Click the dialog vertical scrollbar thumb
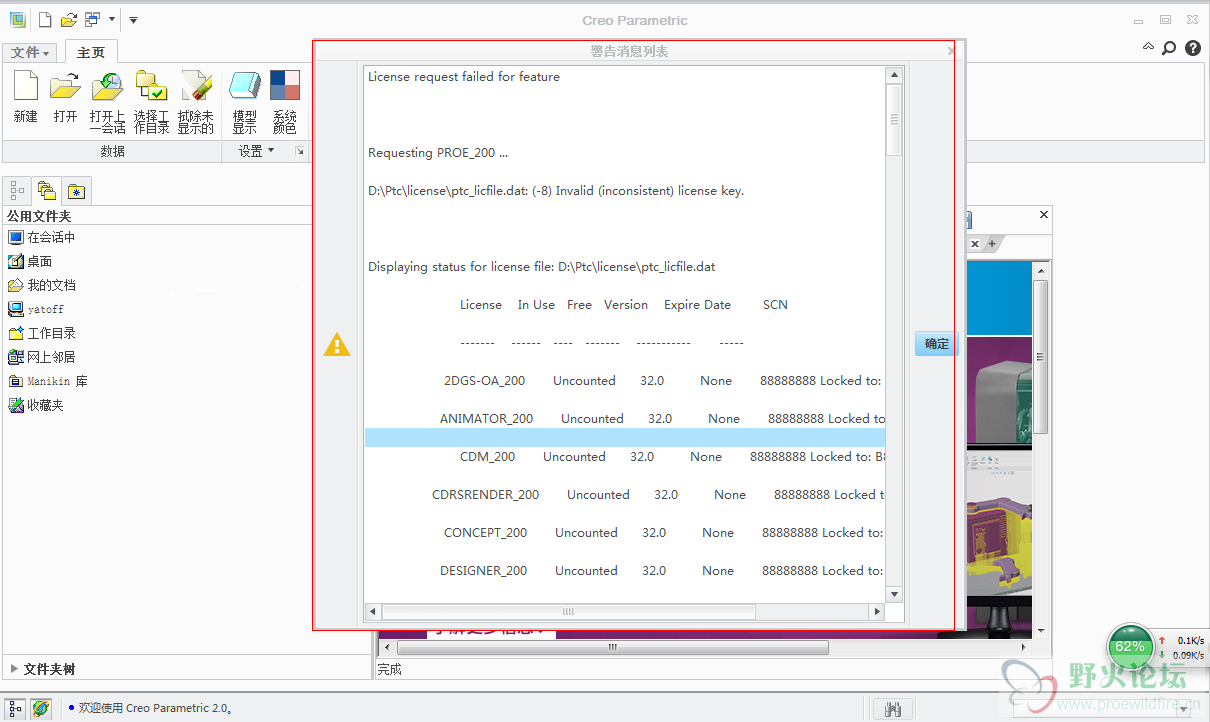The width and height of the screenshot is (1210, 722). pos(894,119)
